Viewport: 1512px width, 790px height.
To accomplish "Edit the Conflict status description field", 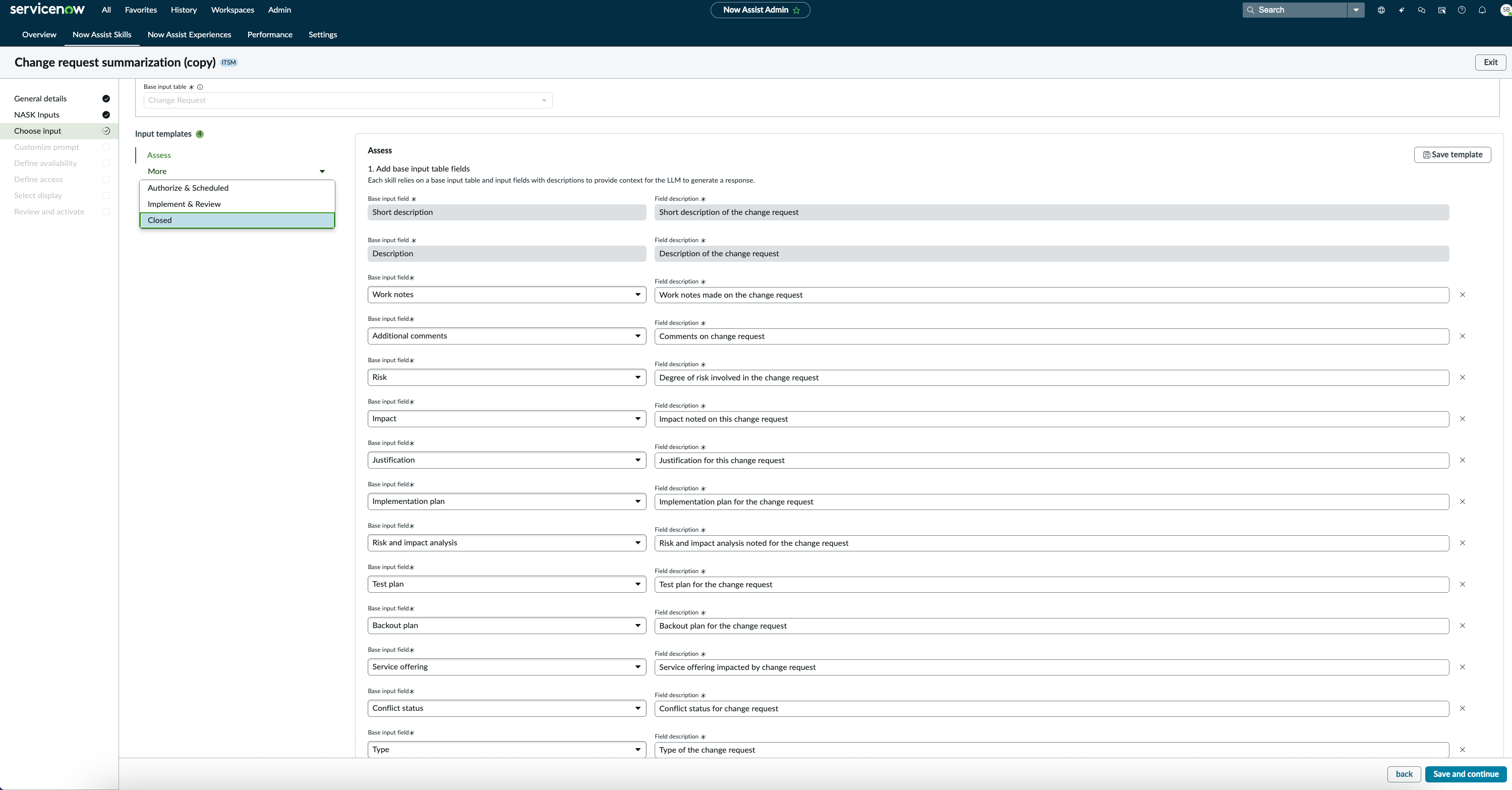I will pyautogui.click(x=1051, y=709).
